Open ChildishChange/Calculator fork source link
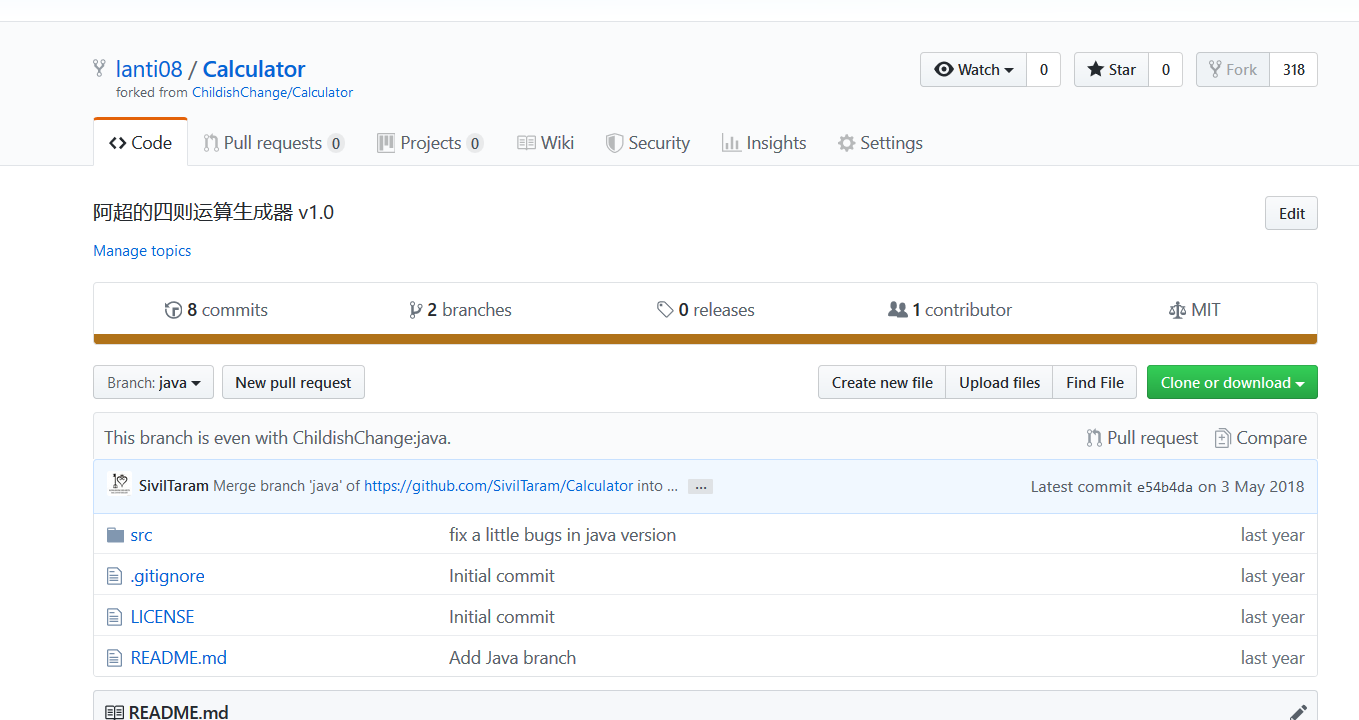Screen dimensions: 1359x720 pos(272,92)
